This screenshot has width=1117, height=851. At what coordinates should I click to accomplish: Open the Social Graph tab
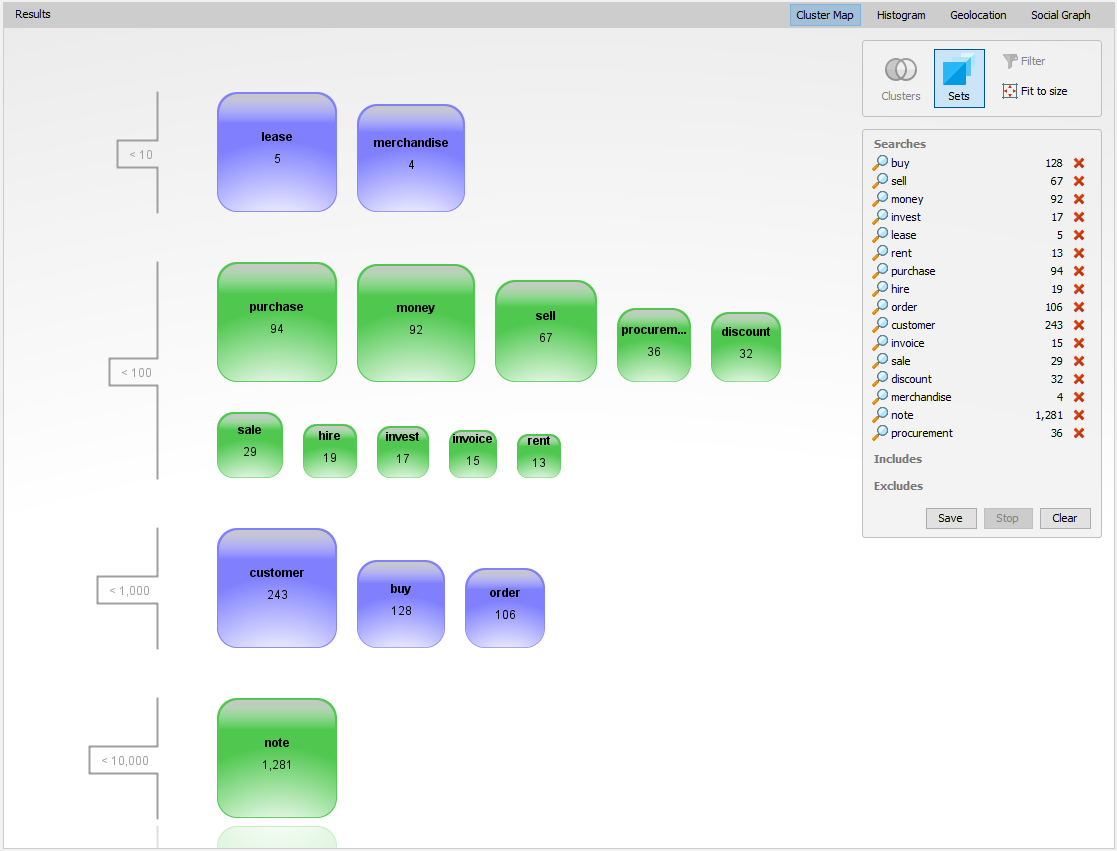(1060, 15)
